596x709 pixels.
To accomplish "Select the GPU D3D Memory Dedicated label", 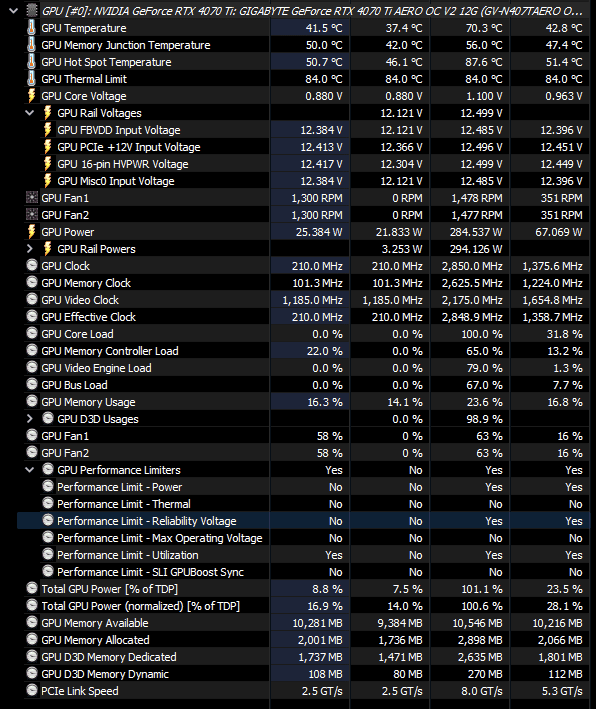I will 109,657.
